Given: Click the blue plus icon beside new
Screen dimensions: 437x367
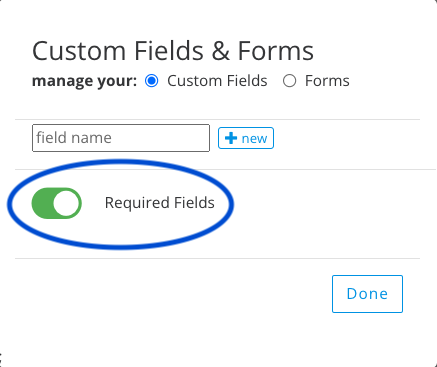Looking at the screenshot, I should tap(231, 138).
